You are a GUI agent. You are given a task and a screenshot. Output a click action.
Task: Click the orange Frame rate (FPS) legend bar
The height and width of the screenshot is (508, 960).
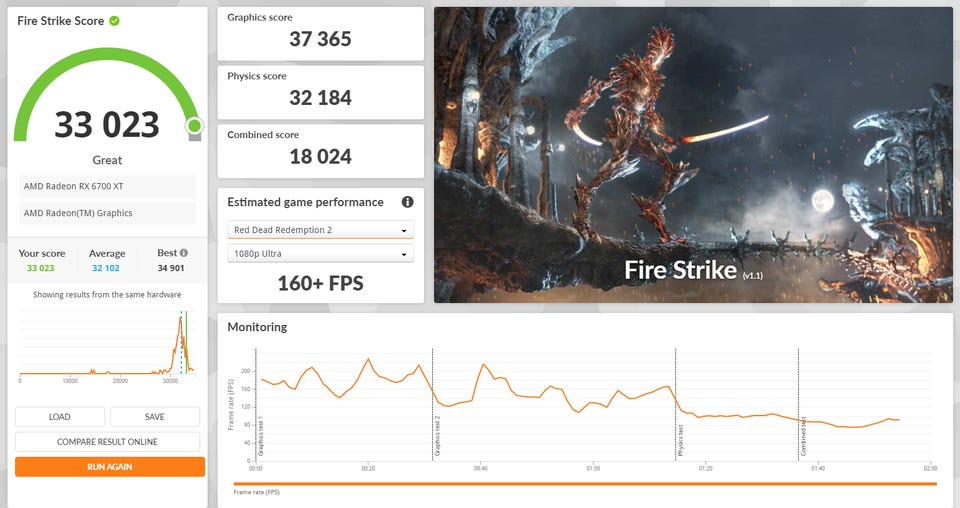(x=585, y=484)
